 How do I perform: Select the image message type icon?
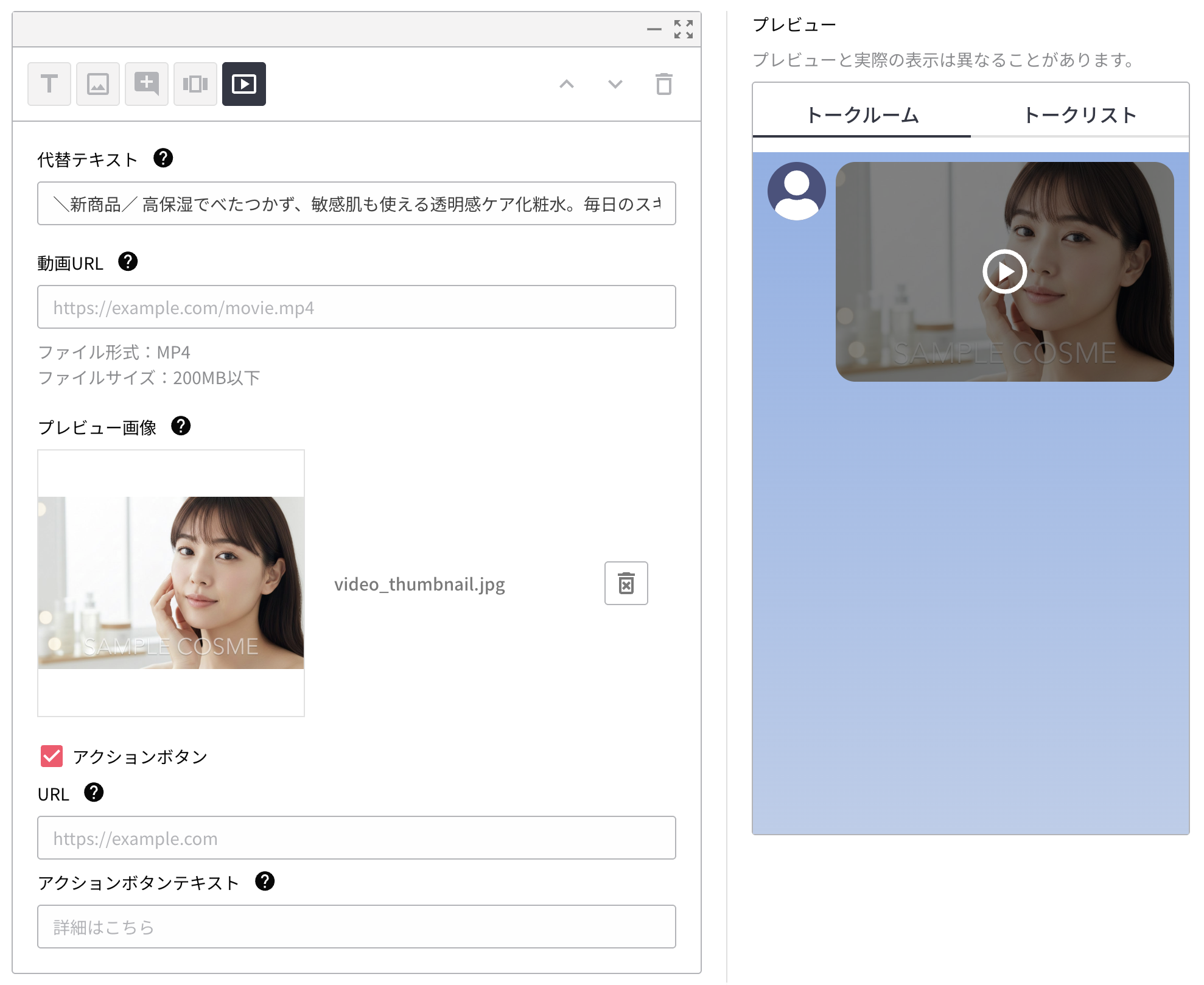[x=98, y=84]
